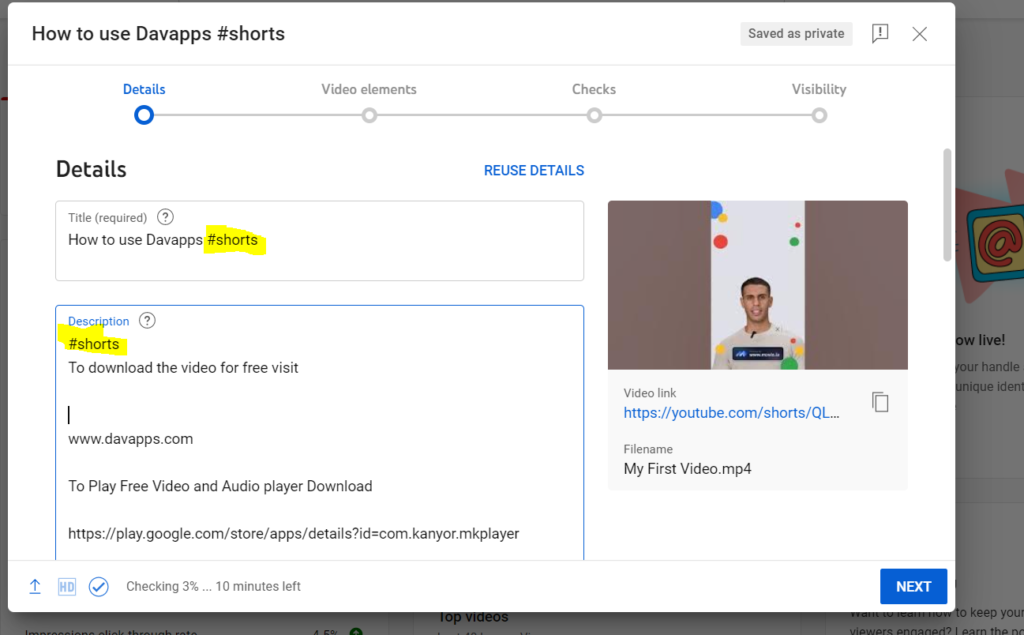Click the NEXT button

coord(913,587)
